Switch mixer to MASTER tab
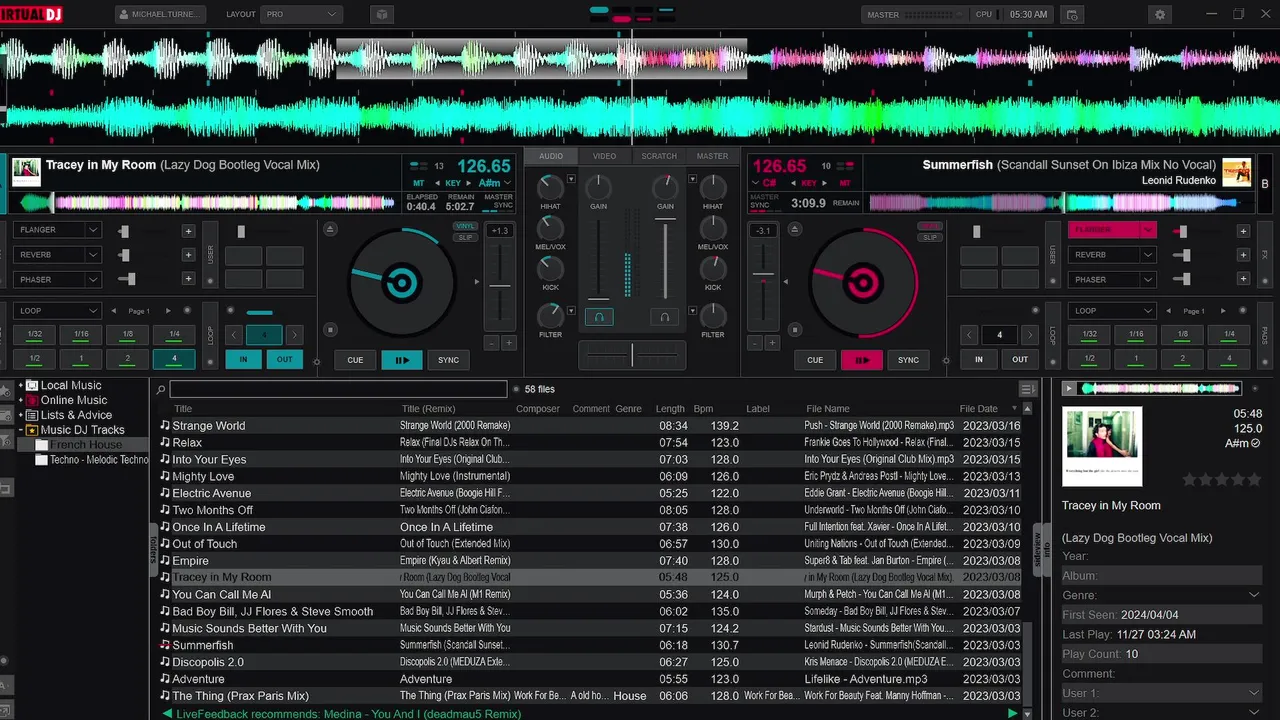 pyautogui.click(x=712, y=156)
